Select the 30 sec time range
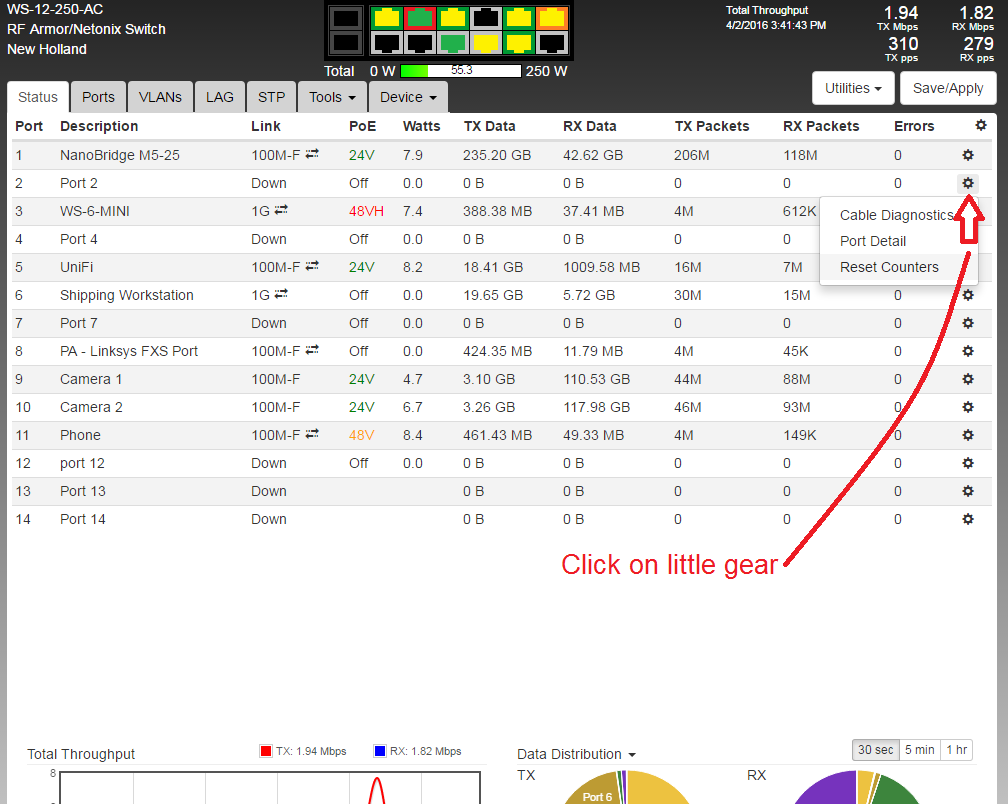 (x=874, y=750)
